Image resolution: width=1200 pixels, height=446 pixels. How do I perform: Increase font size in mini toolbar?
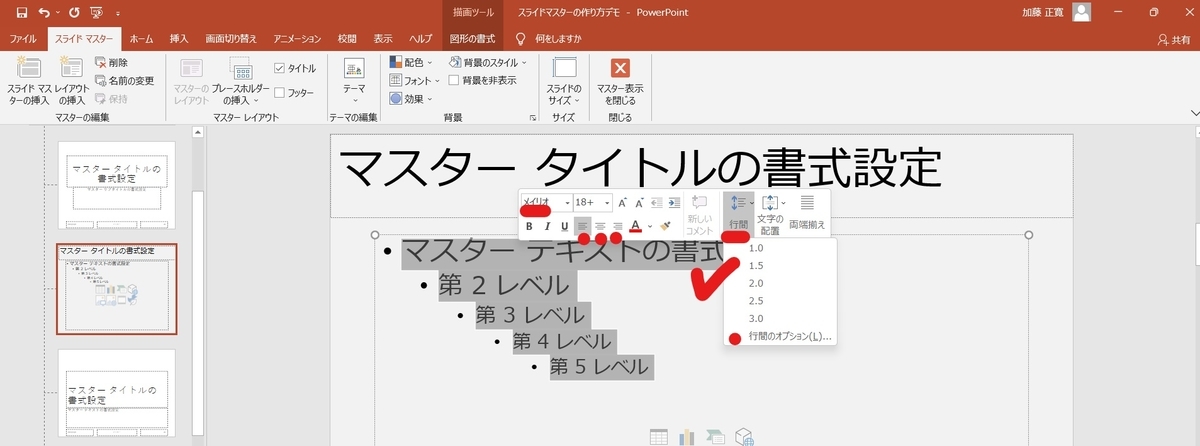[x=622, y=202]
